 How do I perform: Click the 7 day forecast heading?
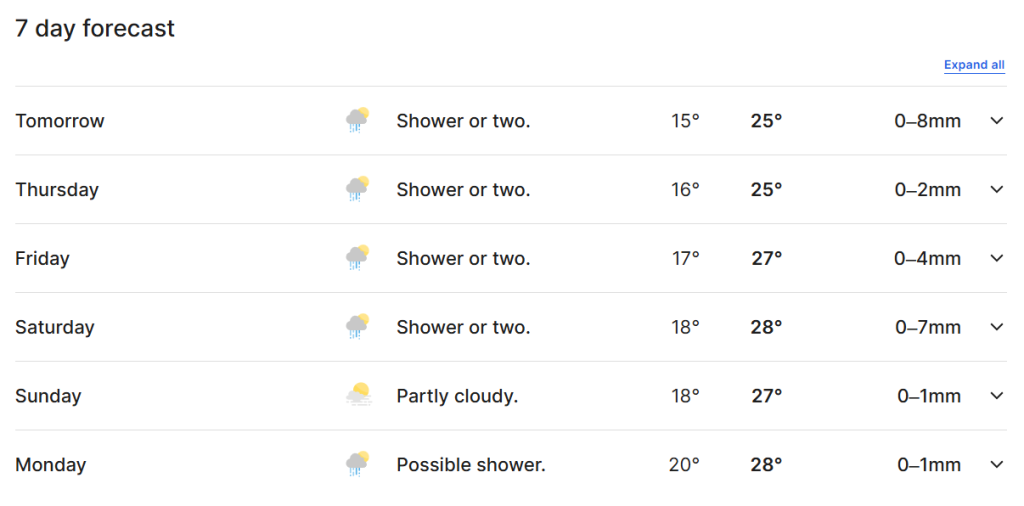95,29
